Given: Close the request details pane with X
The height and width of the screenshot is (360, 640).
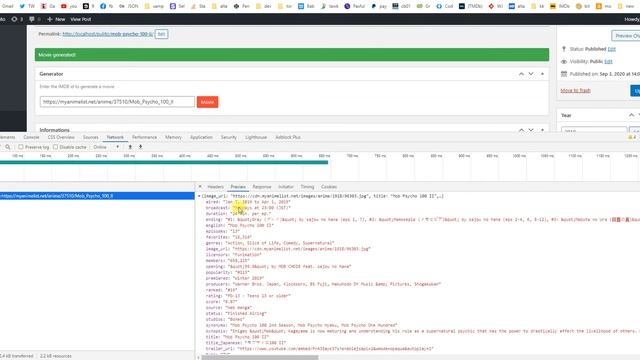Looking at the screenshot, I should [200, 187].
